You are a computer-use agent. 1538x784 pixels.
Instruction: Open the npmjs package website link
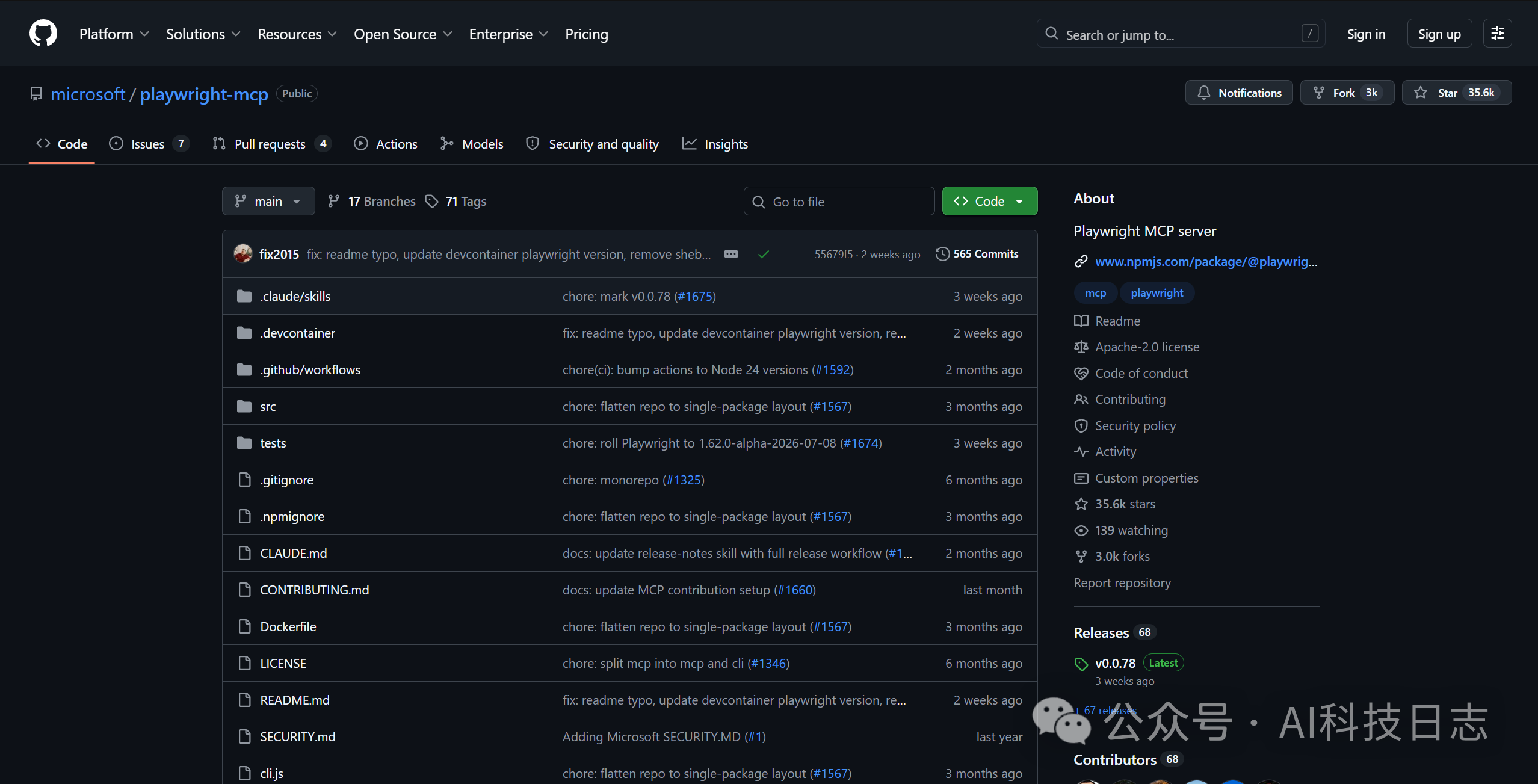pyautogui.click(x=1206, y=261)
